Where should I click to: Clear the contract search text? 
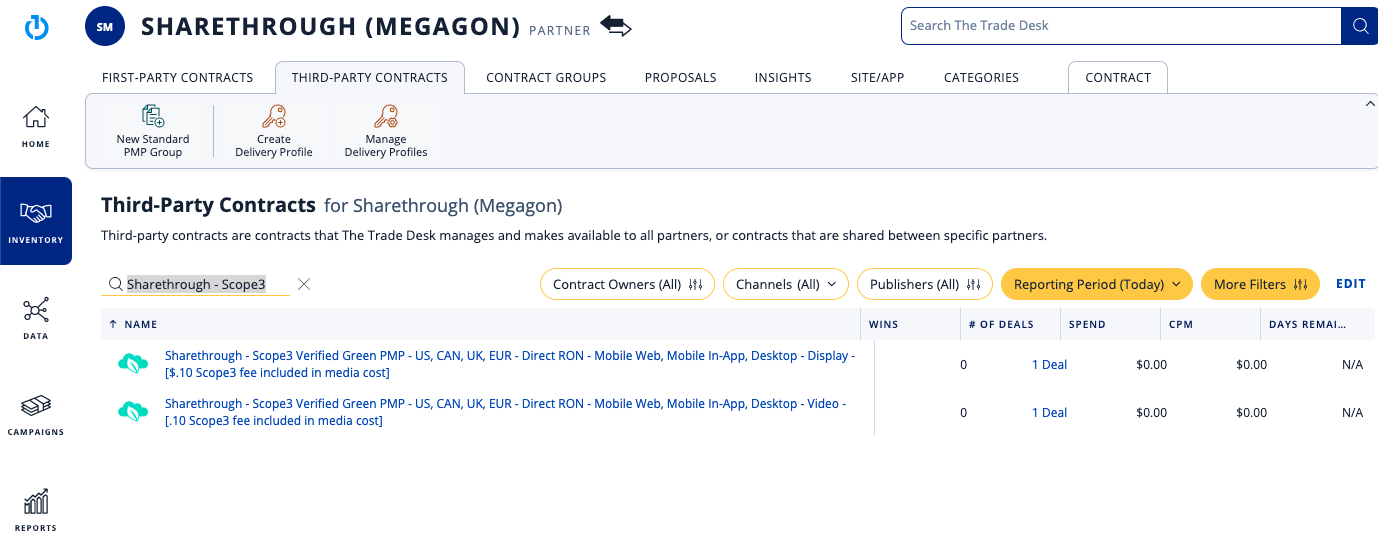(304, 284)
